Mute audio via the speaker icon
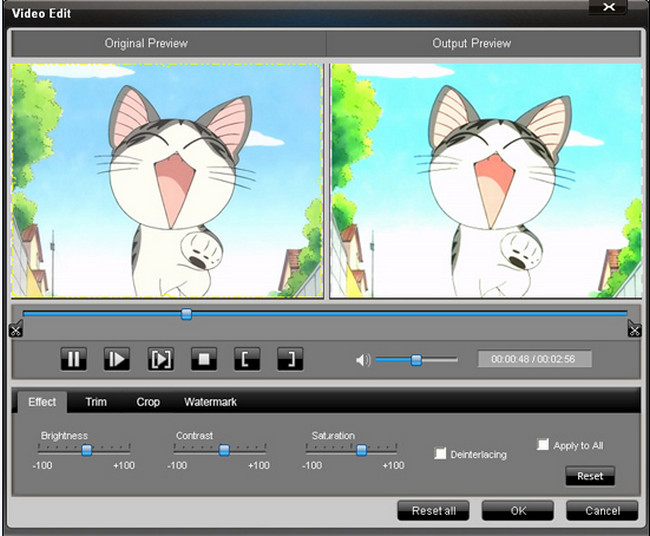This screenshot has width=650, height=536. pos(363,360)
